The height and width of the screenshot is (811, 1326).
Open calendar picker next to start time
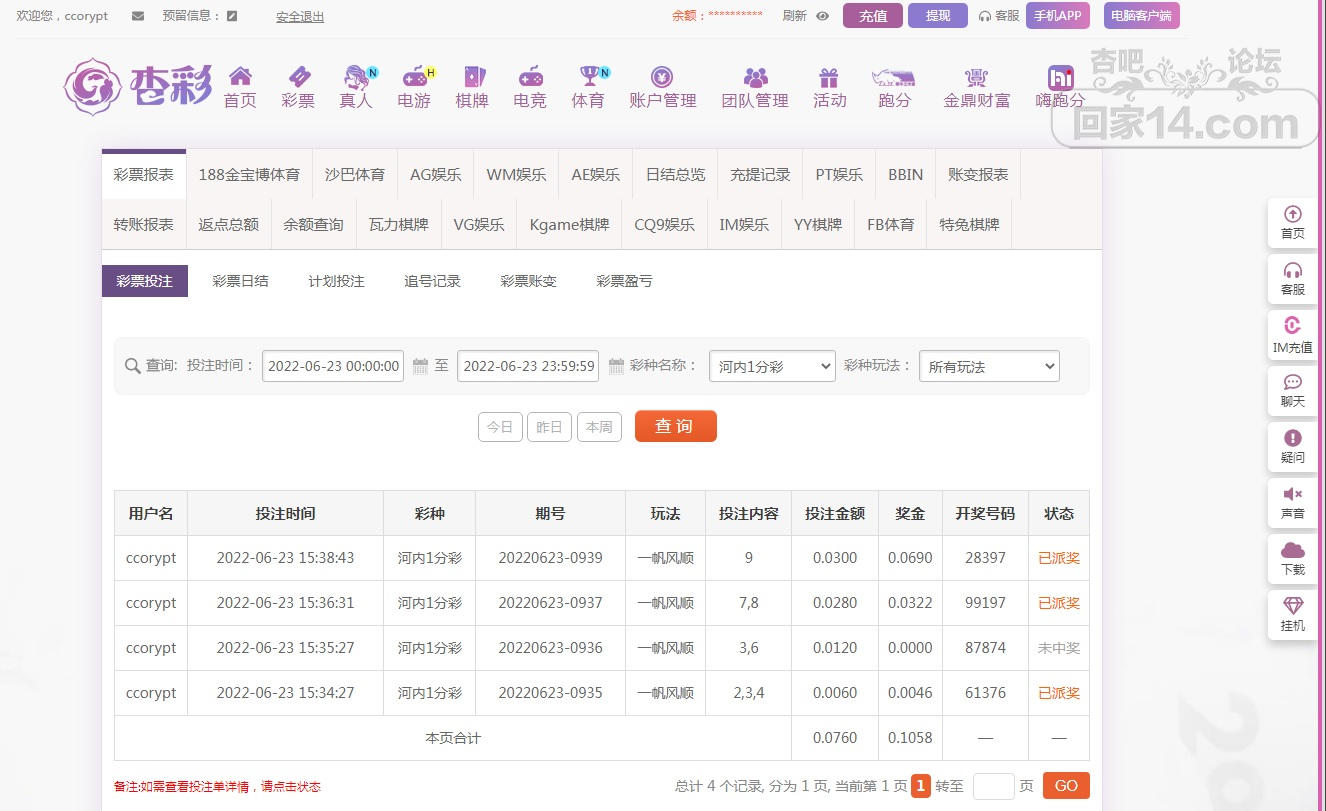click(420, 366)
